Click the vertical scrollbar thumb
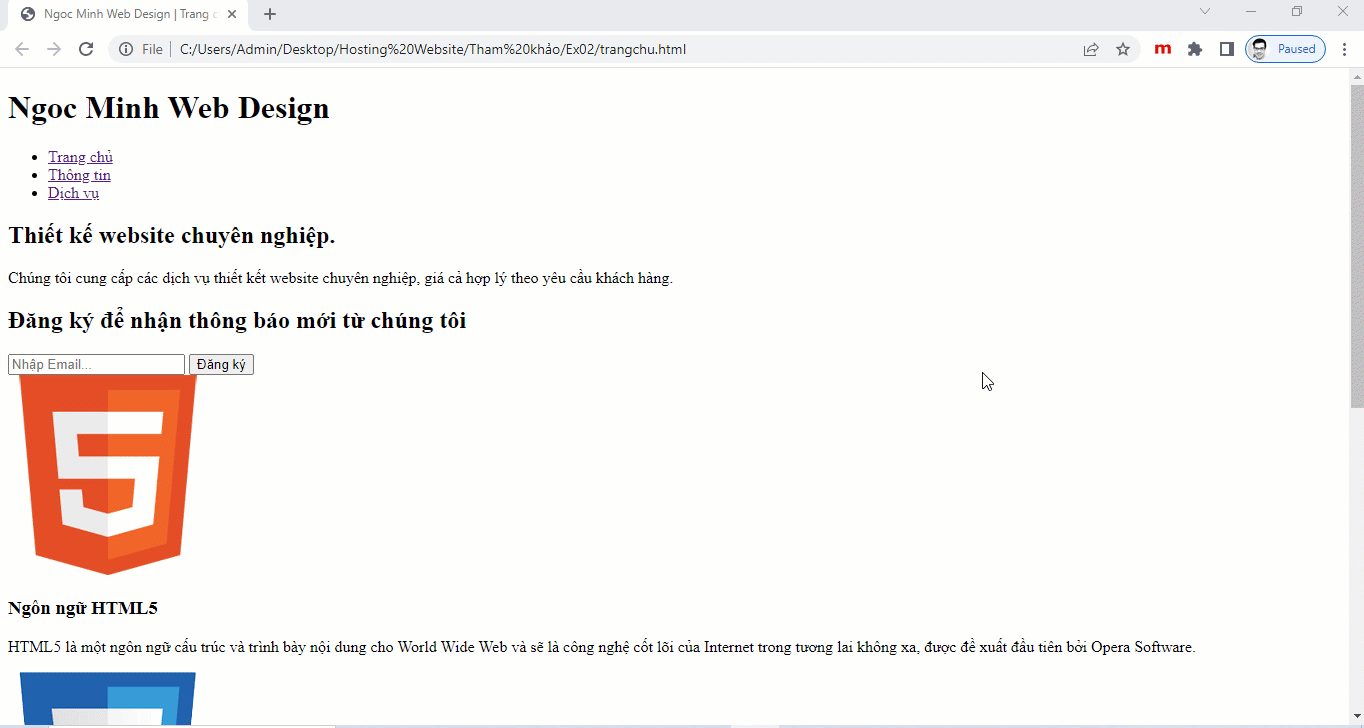 click(x=1356, y=246)
